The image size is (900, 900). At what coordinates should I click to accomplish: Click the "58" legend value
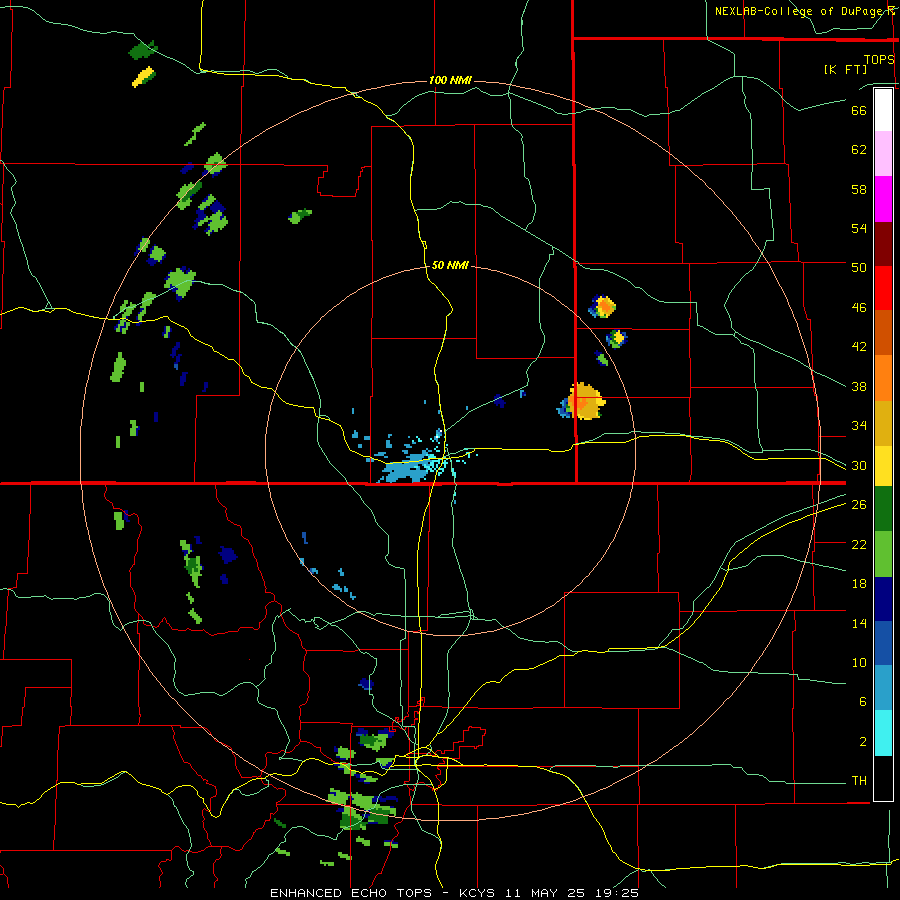(x=859, y=189)
